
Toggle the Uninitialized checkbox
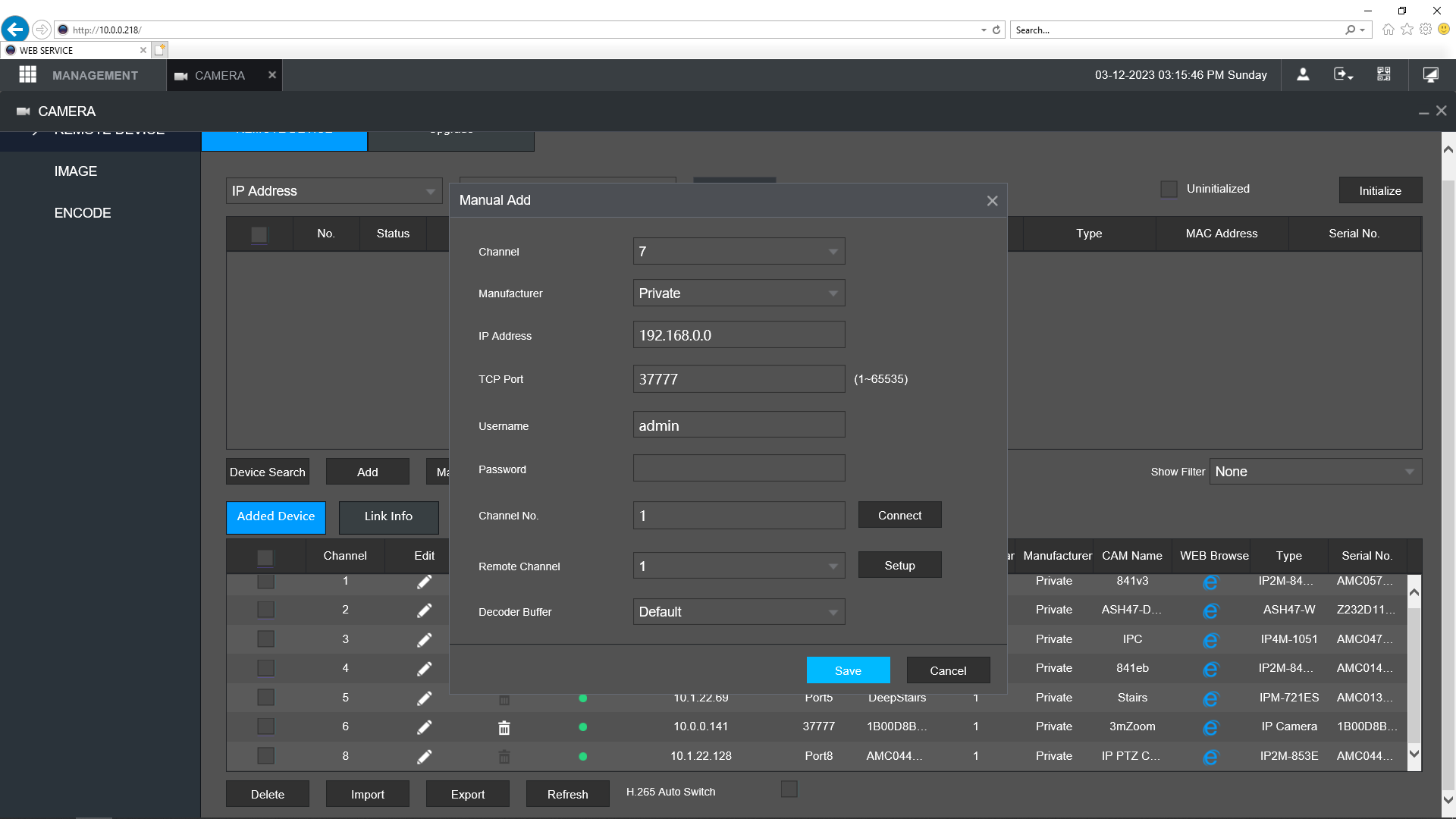click(x=1169, y=189)
